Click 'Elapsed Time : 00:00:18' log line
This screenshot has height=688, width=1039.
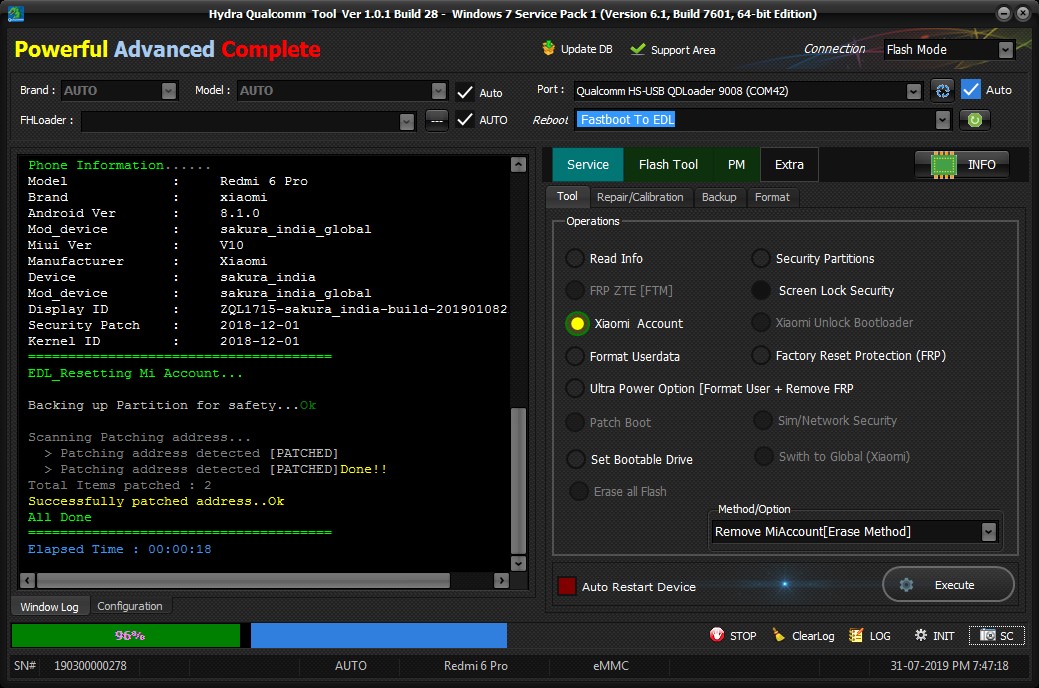pyautogui.click(x=119, y=549)
